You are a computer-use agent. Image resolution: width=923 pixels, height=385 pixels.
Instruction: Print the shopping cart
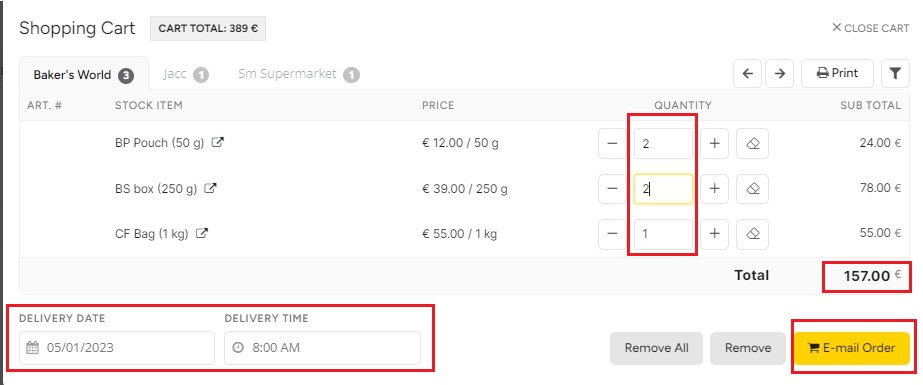click(x=838, y=74)
